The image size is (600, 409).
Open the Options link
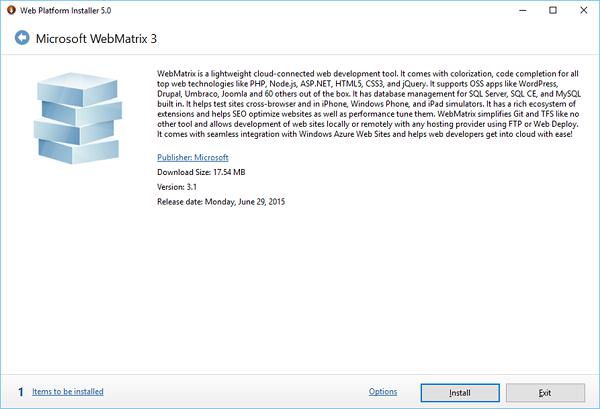383,391
